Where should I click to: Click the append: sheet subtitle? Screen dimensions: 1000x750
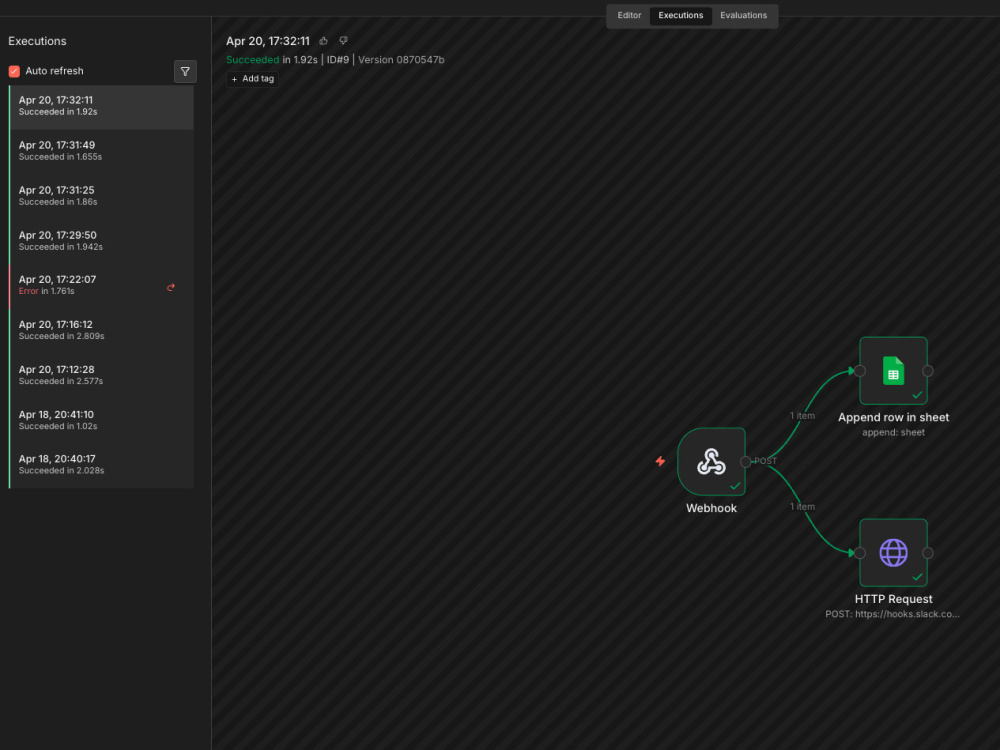(x=893, y=432)
